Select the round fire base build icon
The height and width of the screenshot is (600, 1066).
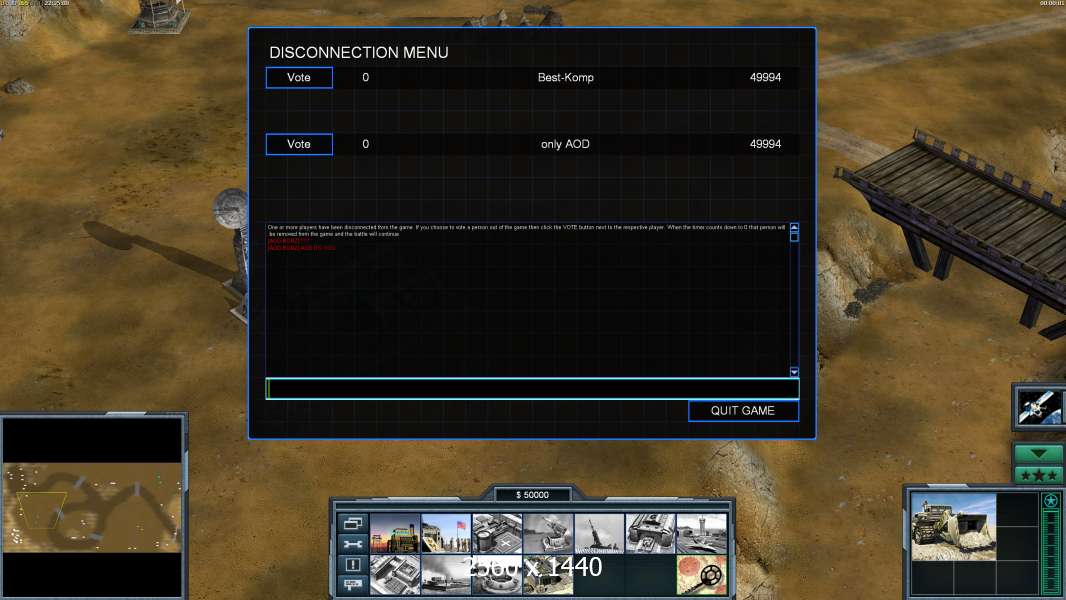[497, 574]
